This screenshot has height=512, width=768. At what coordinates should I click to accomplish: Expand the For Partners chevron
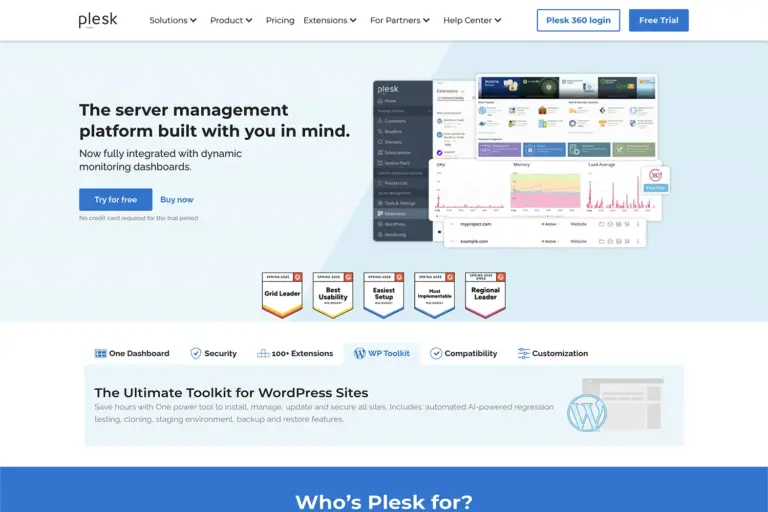coord(426,20)
